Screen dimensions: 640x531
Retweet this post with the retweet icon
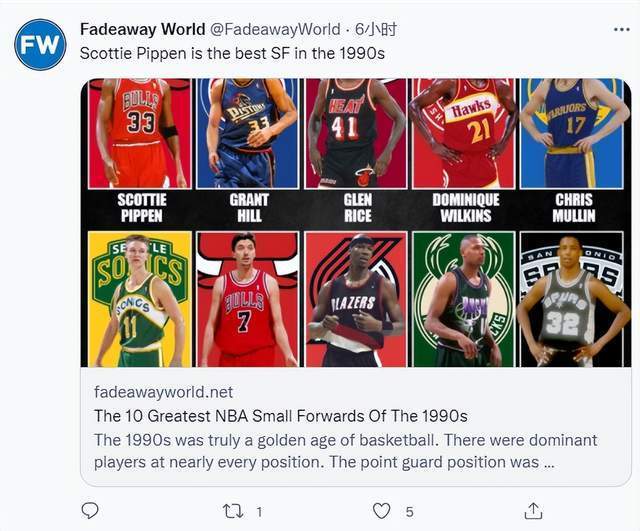(233, 511)
